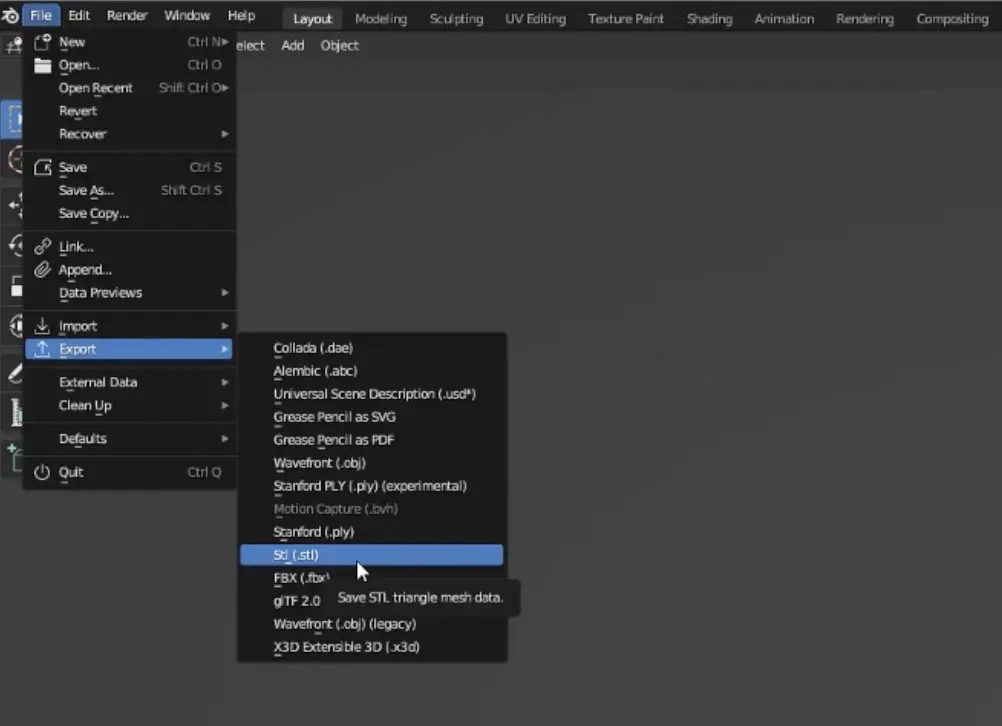Expand the Defaults submenu
Image resolution: width=1002 pixels, height=726 pixels.
82,438
